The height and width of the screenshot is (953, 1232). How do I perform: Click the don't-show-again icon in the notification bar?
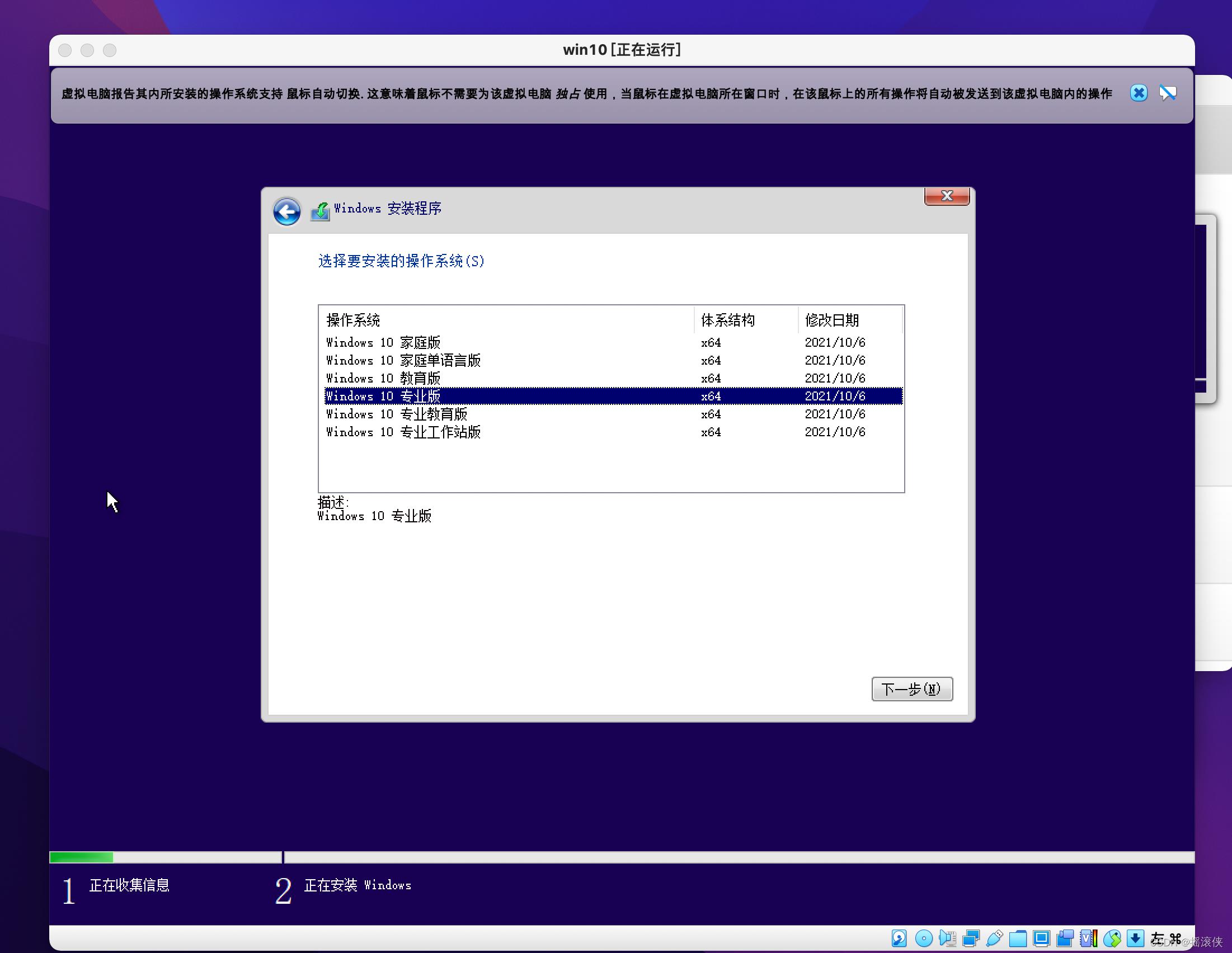(x=1168, y=93)
